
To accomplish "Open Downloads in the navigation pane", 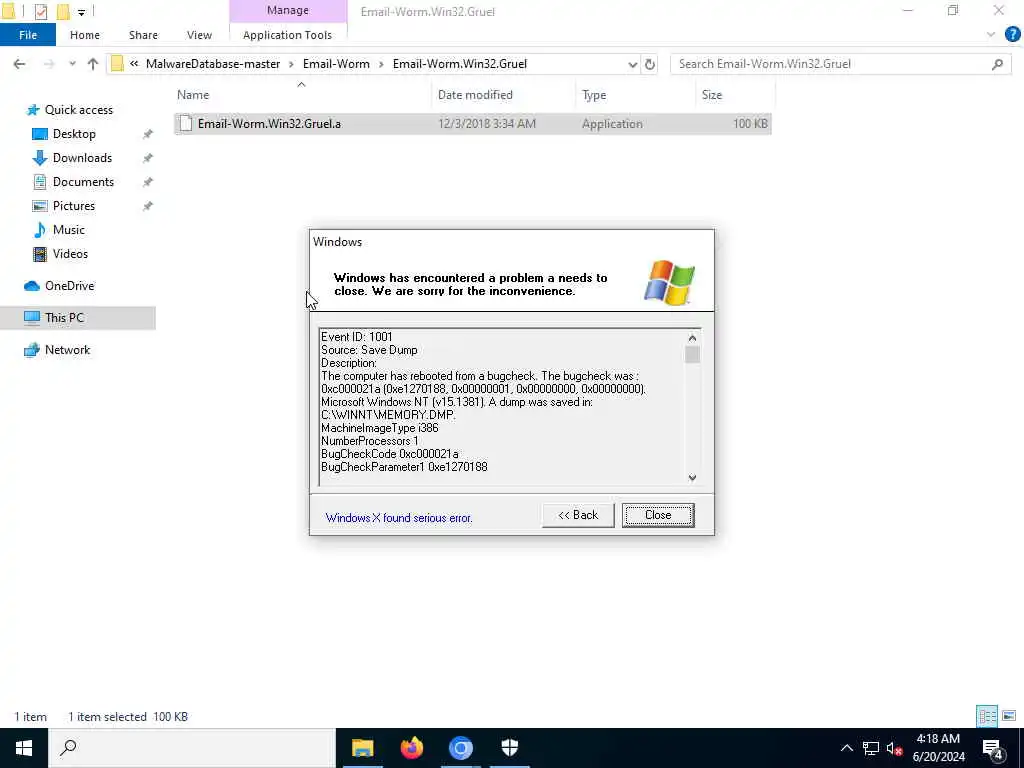I will click(x=82, y=158).
